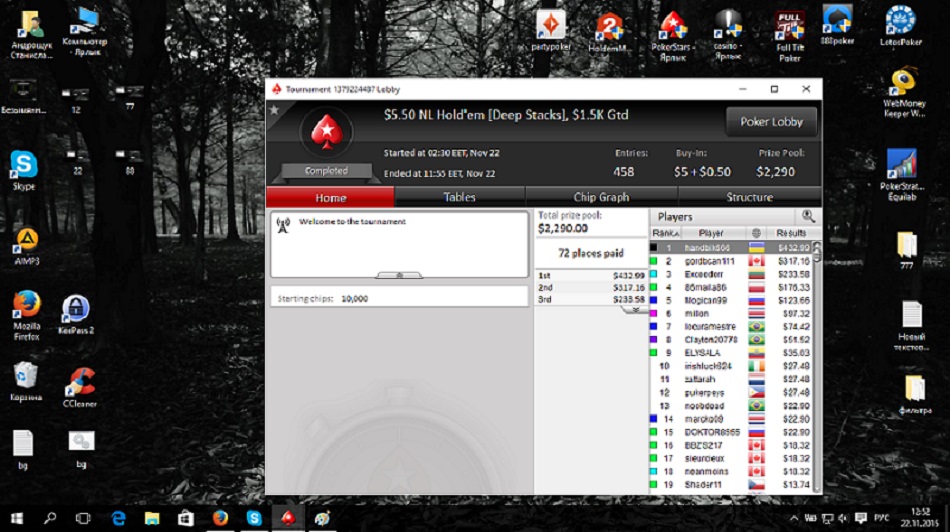Viewport: 950px width, 532px height.
Task: Click the tournament PokerStars spade logo
Action: (x=327, y=132)
